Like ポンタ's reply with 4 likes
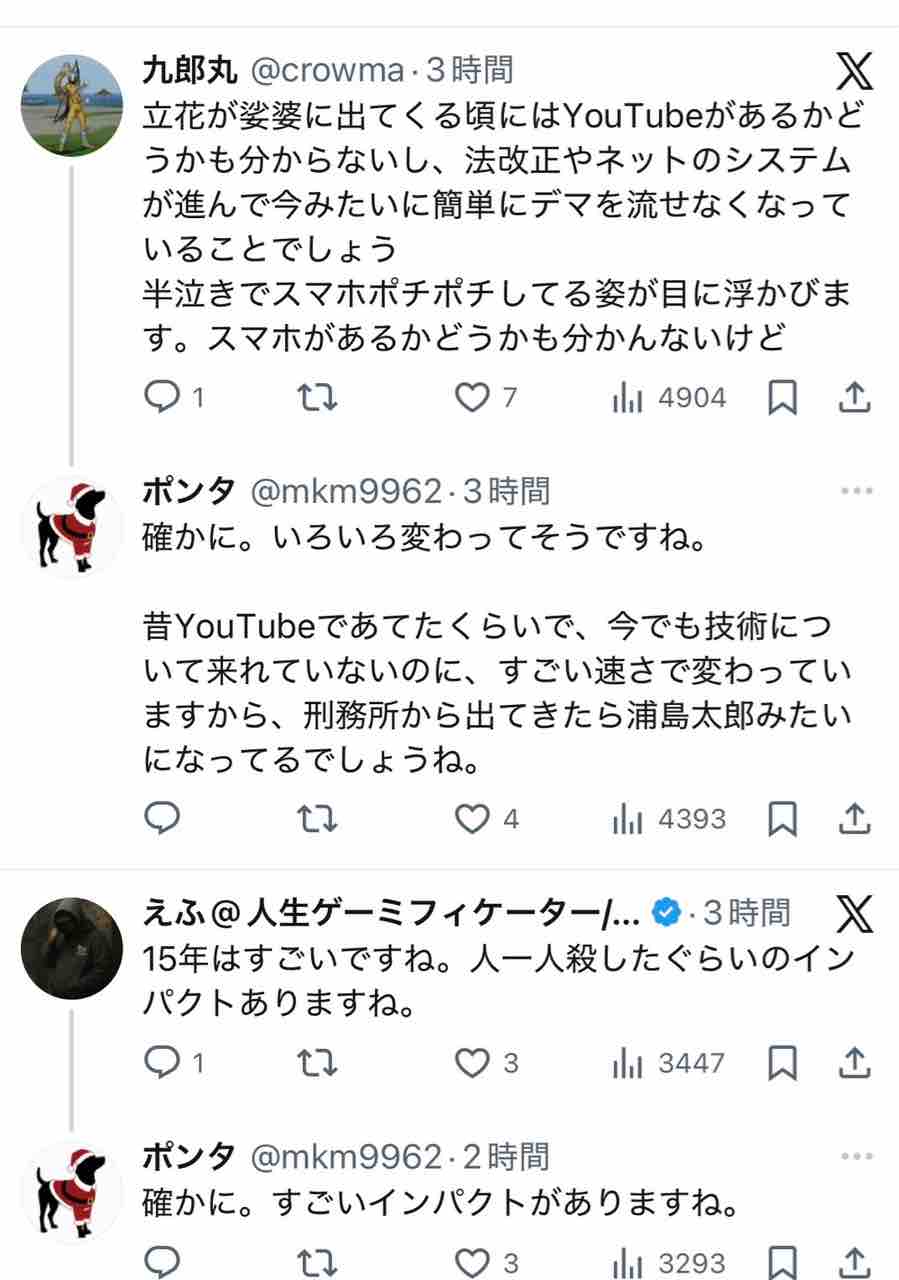Viewport: 899px width, 1280px height. 472,819
